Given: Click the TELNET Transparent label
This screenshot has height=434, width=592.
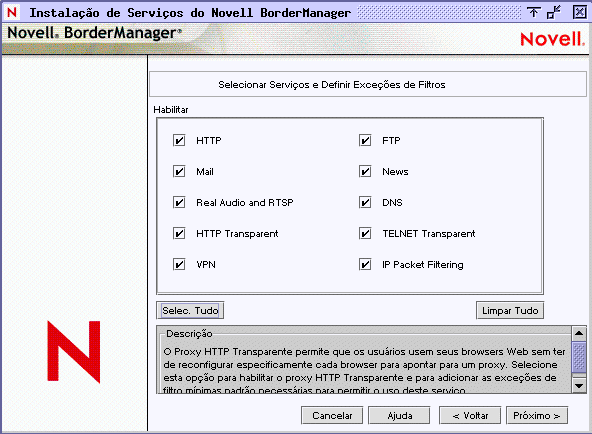Looking at the screenshot, I should (x=429, y=234).
